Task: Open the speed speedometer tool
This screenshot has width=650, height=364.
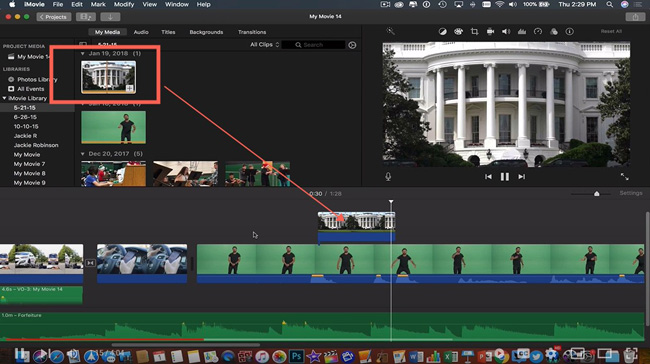Action: (538, 32)
